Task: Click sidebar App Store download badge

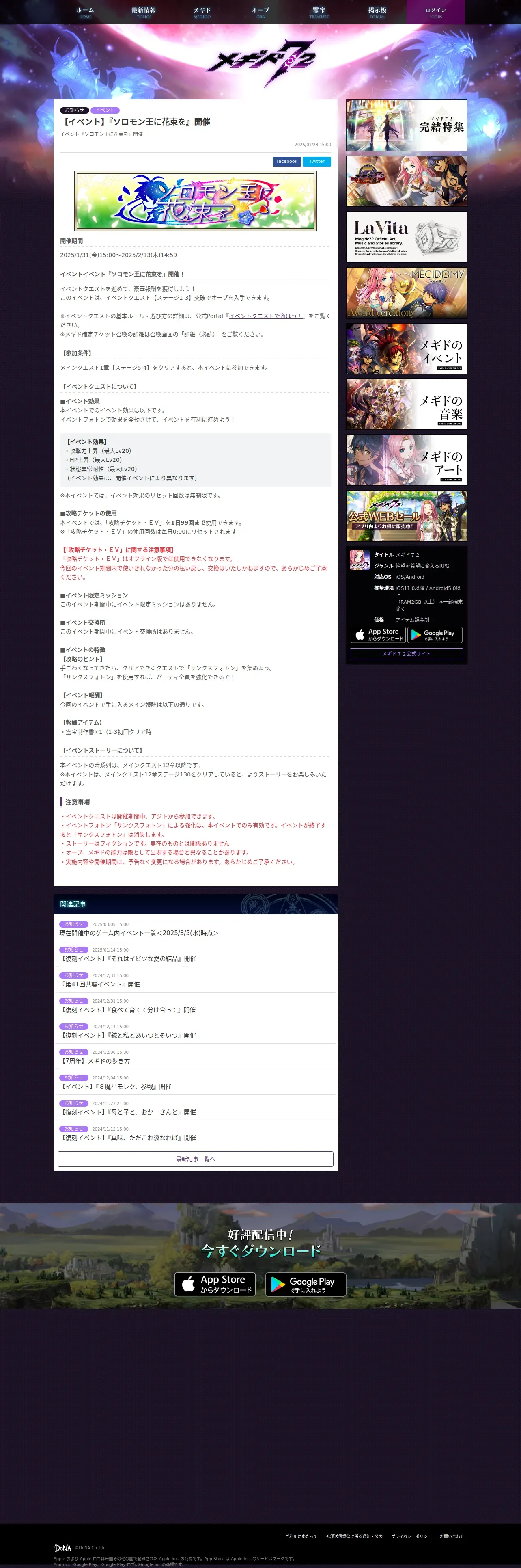Action: click(x=377, y=635)
